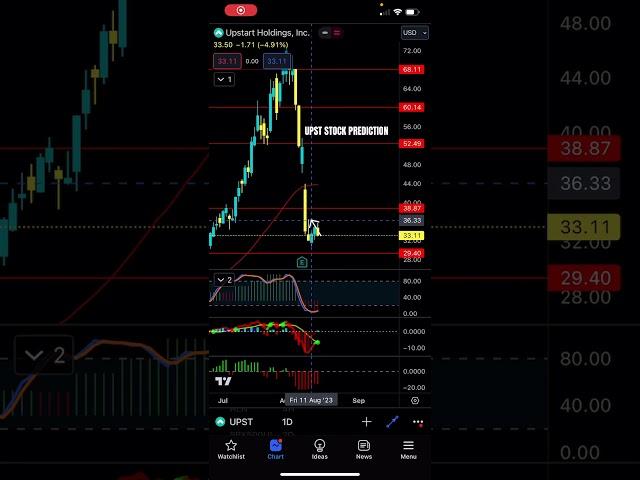Click the 38.87 price level label
640x480 pixels.
click(412, 208)
